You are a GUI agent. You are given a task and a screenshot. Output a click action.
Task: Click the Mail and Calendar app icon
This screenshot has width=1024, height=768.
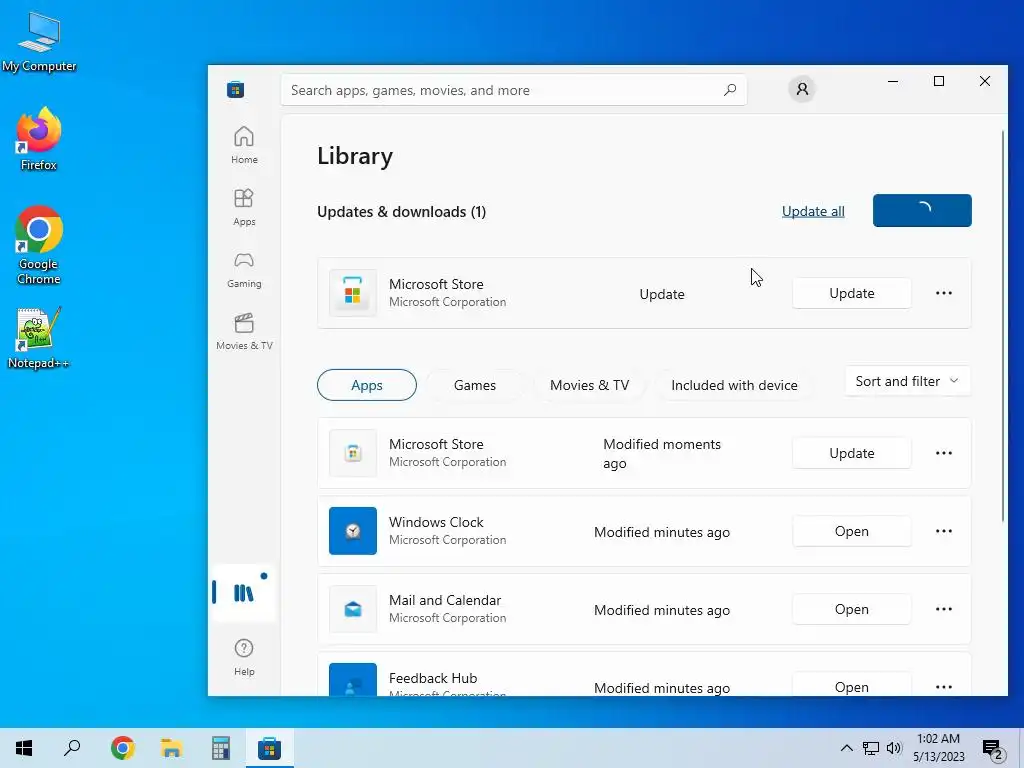(353, 609)
